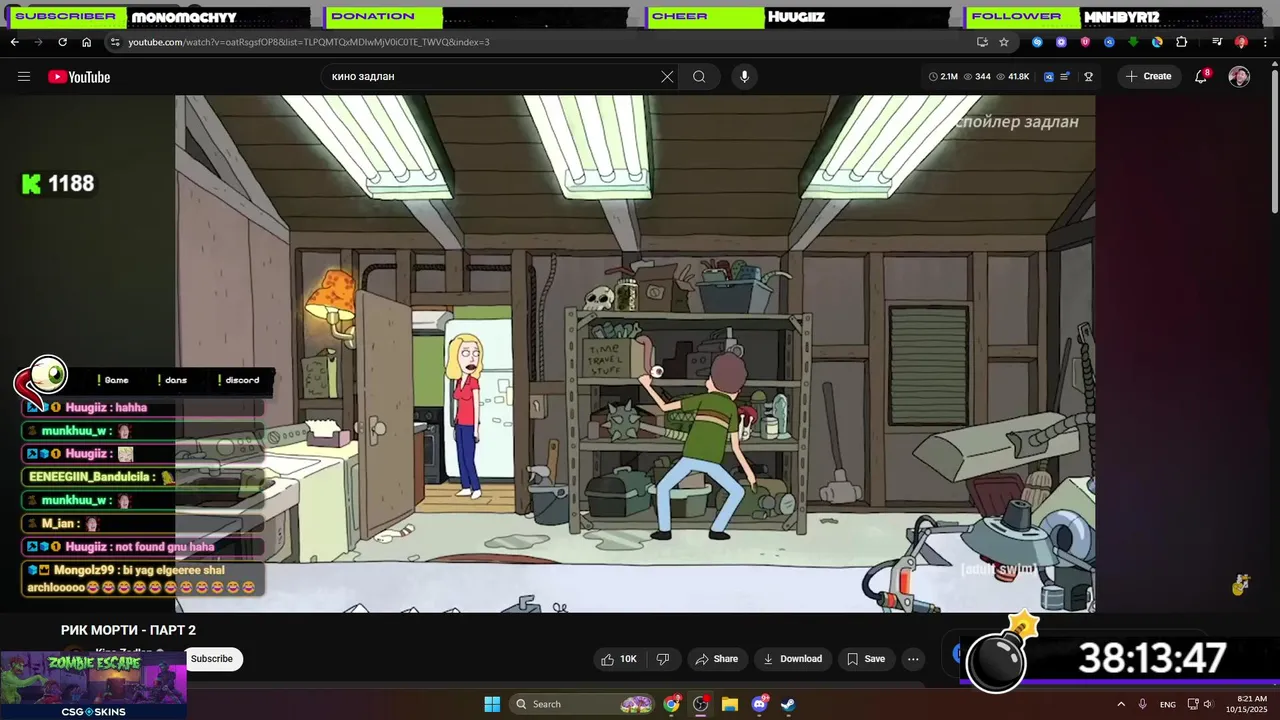The width and height of the screenshot is (1280, 720).
Task: Click the video title РИК МОРТИ - ПАРТ 2
Action: coord(128,630)
